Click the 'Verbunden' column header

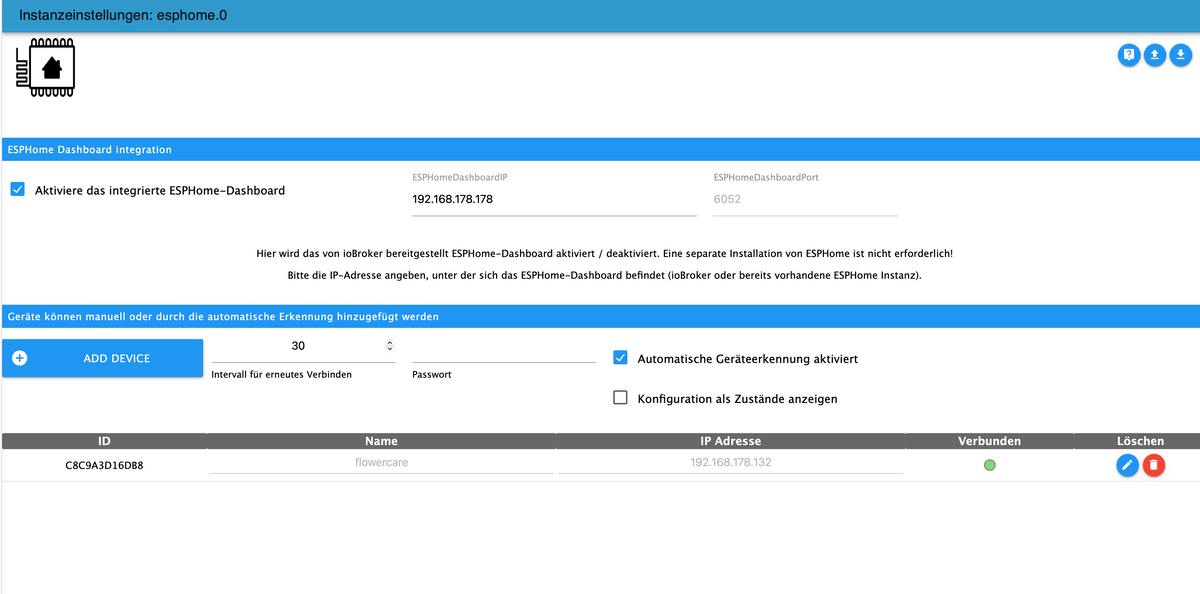(x=990, y=441)
